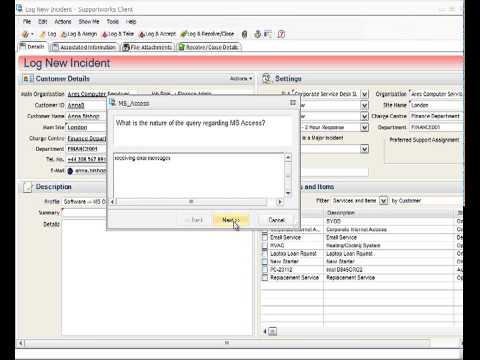
Task: Click the round icon beside E-Mail address
Action: [70, 171]
